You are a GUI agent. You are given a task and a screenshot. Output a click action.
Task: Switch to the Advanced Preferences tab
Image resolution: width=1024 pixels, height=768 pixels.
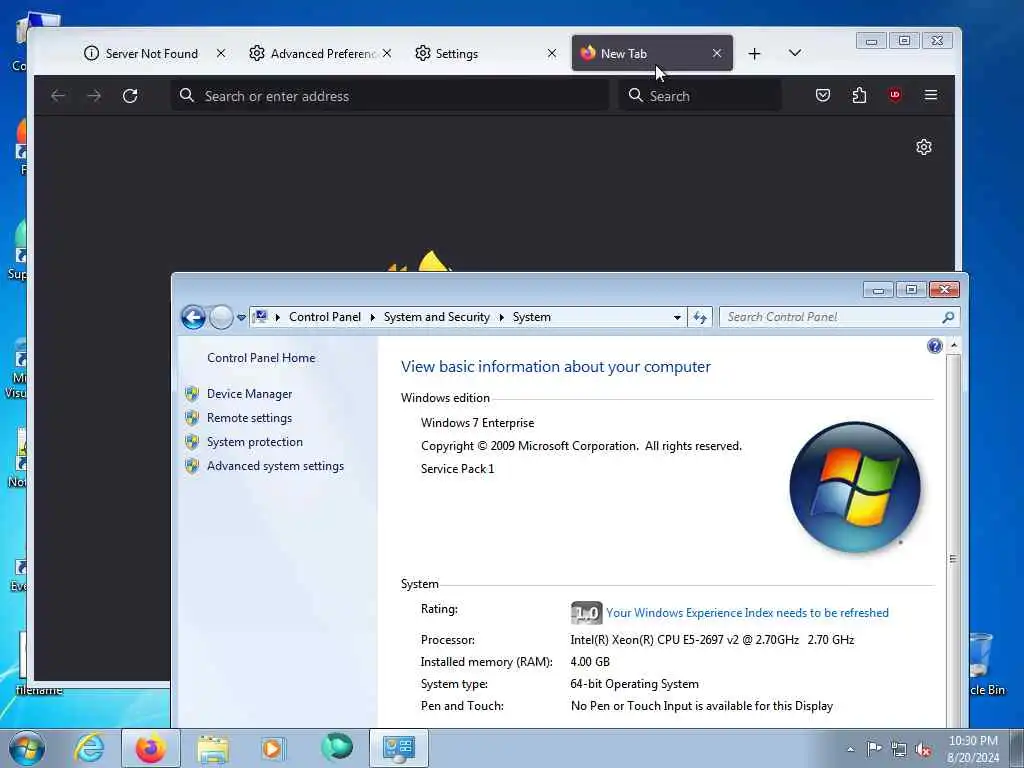pyautogui.click(x=320, y=54)
